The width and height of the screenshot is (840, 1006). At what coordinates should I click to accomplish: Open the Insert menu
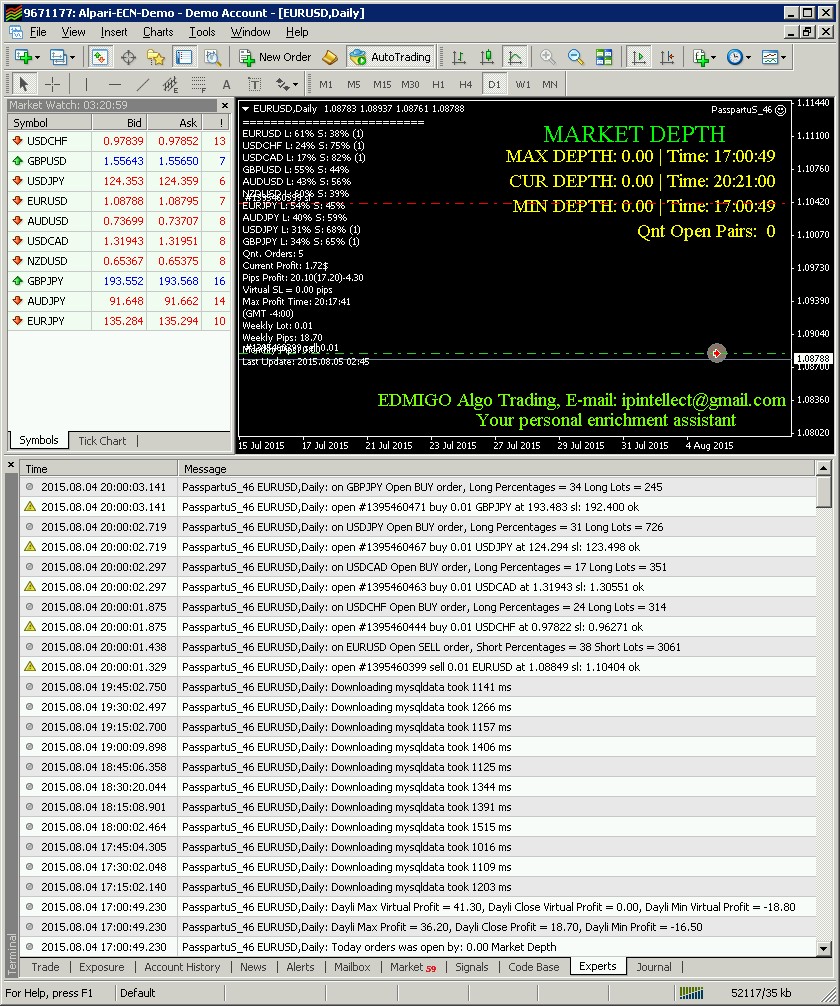pos(114,32)
